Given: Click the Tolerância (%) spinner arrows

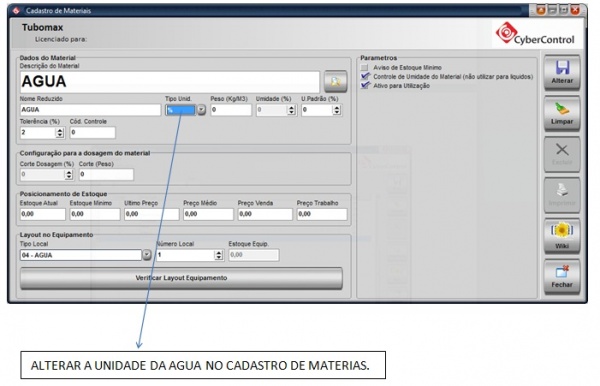Looking at the screenshot, I should (x=60, y=133).
